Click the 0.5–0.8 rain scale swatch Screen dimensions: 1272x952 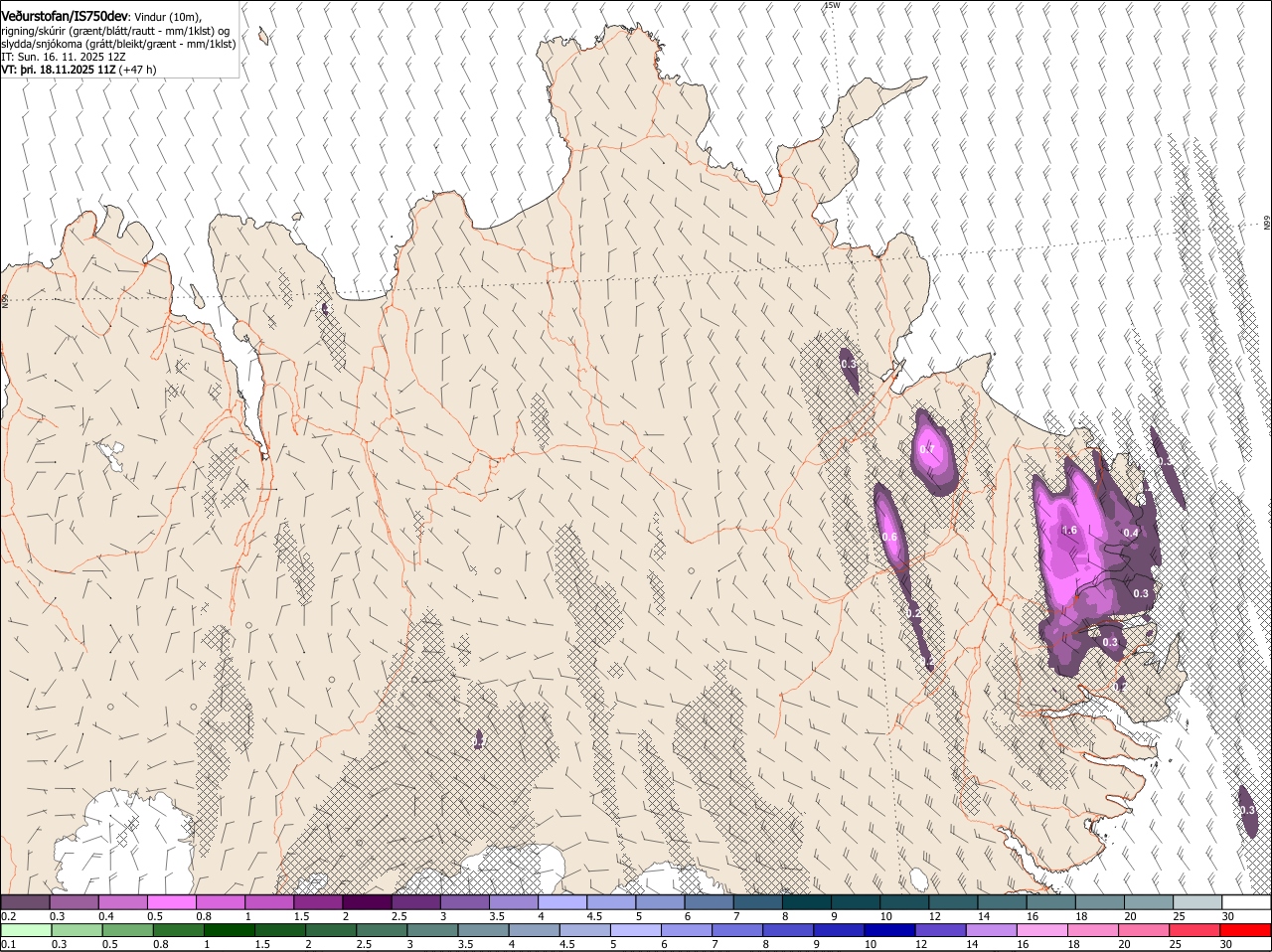pyautogui.click(x=127, y=930)
